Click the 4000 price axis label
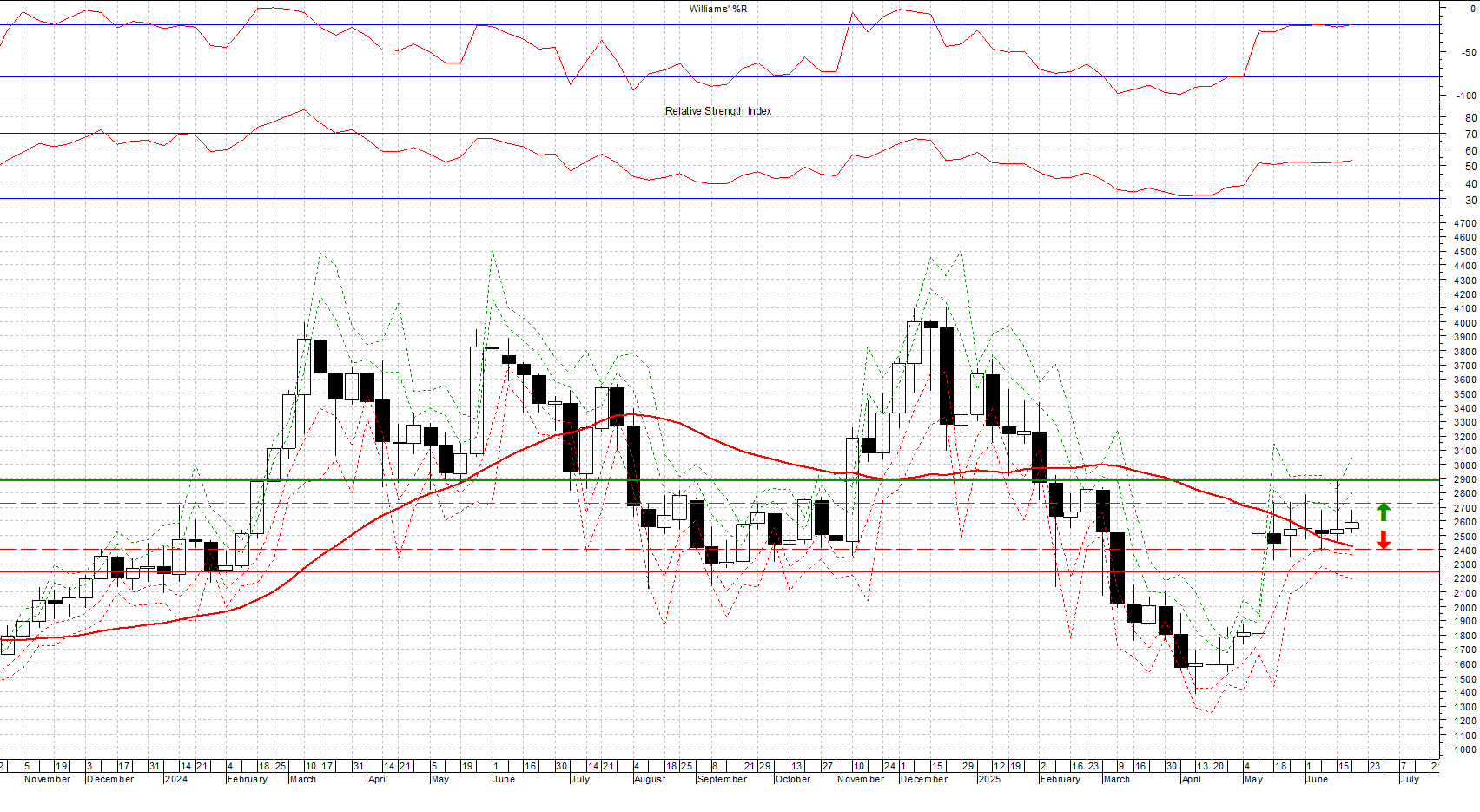The height and width of the screenshot is (812, 1480). (1463, 323)
